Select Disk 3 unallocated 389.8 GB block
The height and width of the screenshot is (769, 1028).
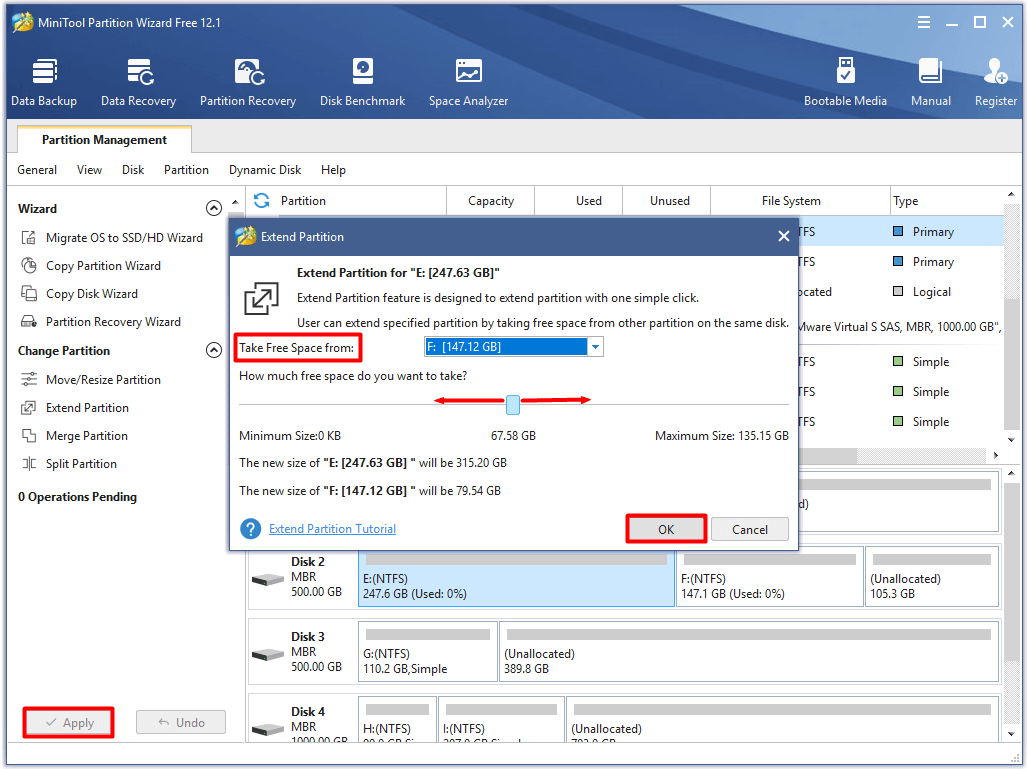tap(749, 652)
